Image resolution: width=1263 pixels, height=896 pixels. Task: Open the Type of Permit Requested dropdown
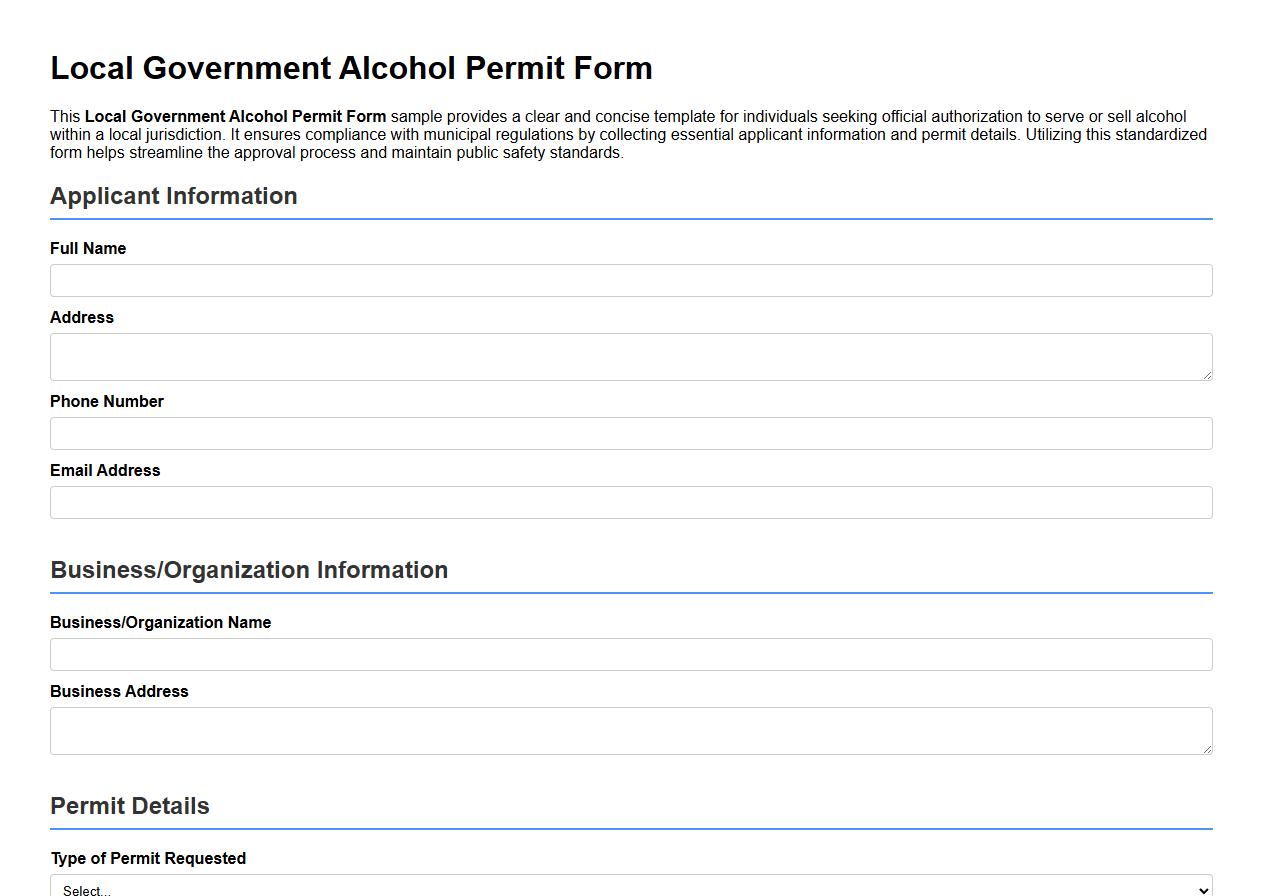point(630,888)
